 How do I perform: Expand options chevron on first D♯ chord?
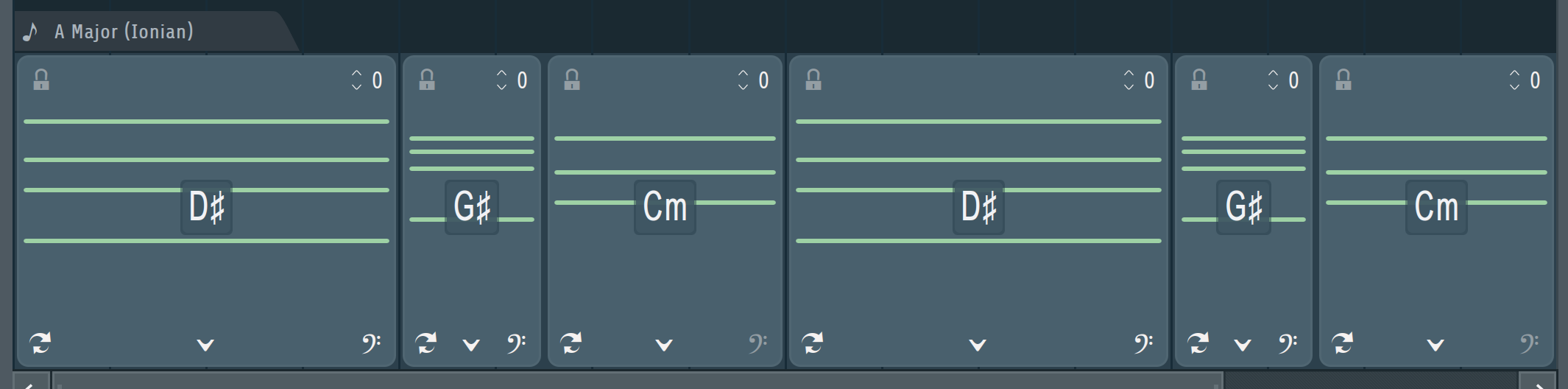pyautogui.click(x=205, y=344)
